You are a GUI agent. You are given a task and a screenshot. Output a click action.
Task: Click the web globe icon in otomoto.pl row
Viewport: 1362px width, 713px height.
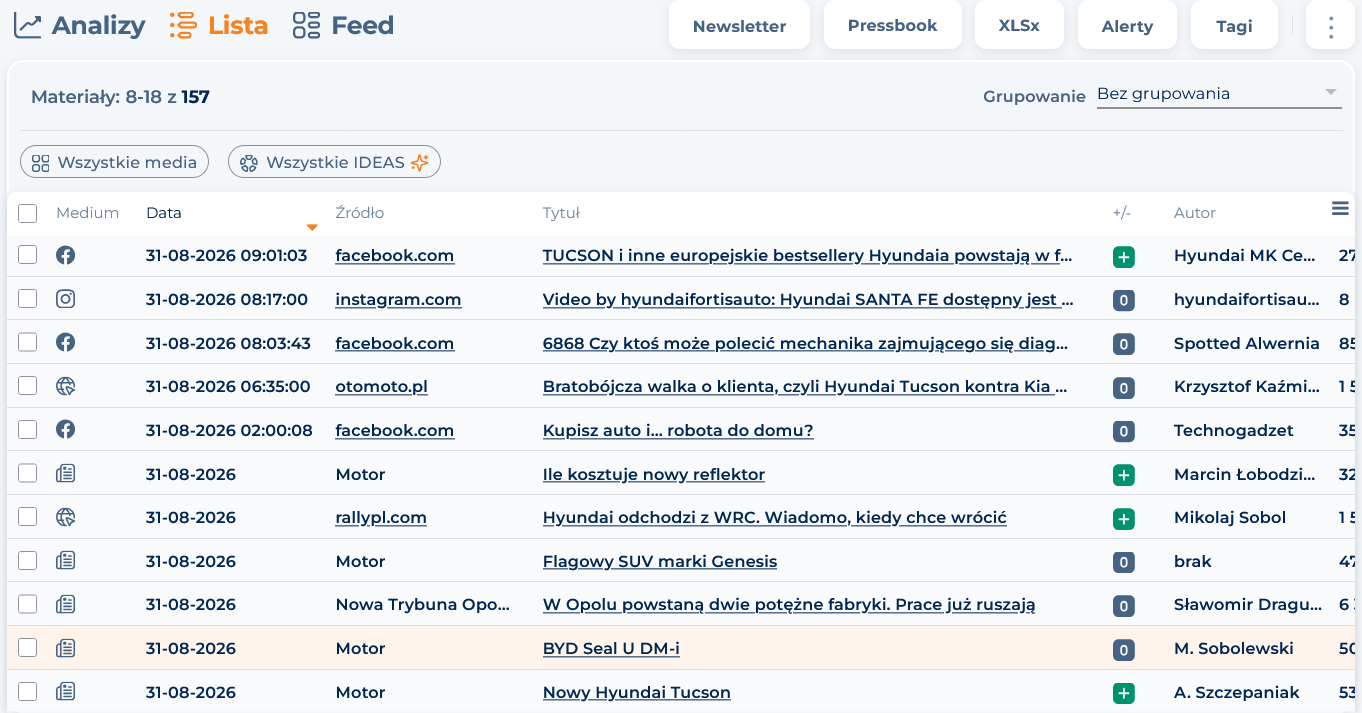click(65, 385)
